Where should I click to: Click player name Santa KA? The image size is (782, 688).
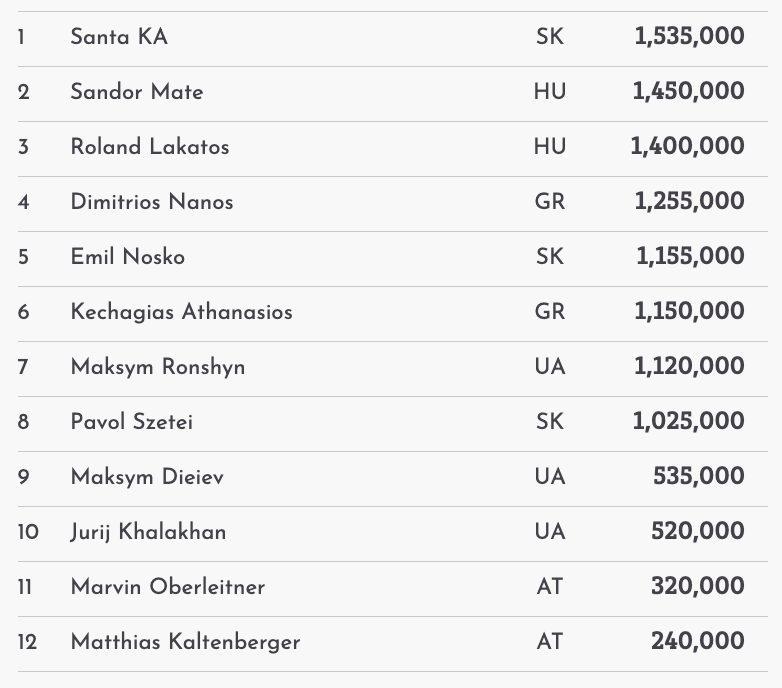[x=119, y=37]
